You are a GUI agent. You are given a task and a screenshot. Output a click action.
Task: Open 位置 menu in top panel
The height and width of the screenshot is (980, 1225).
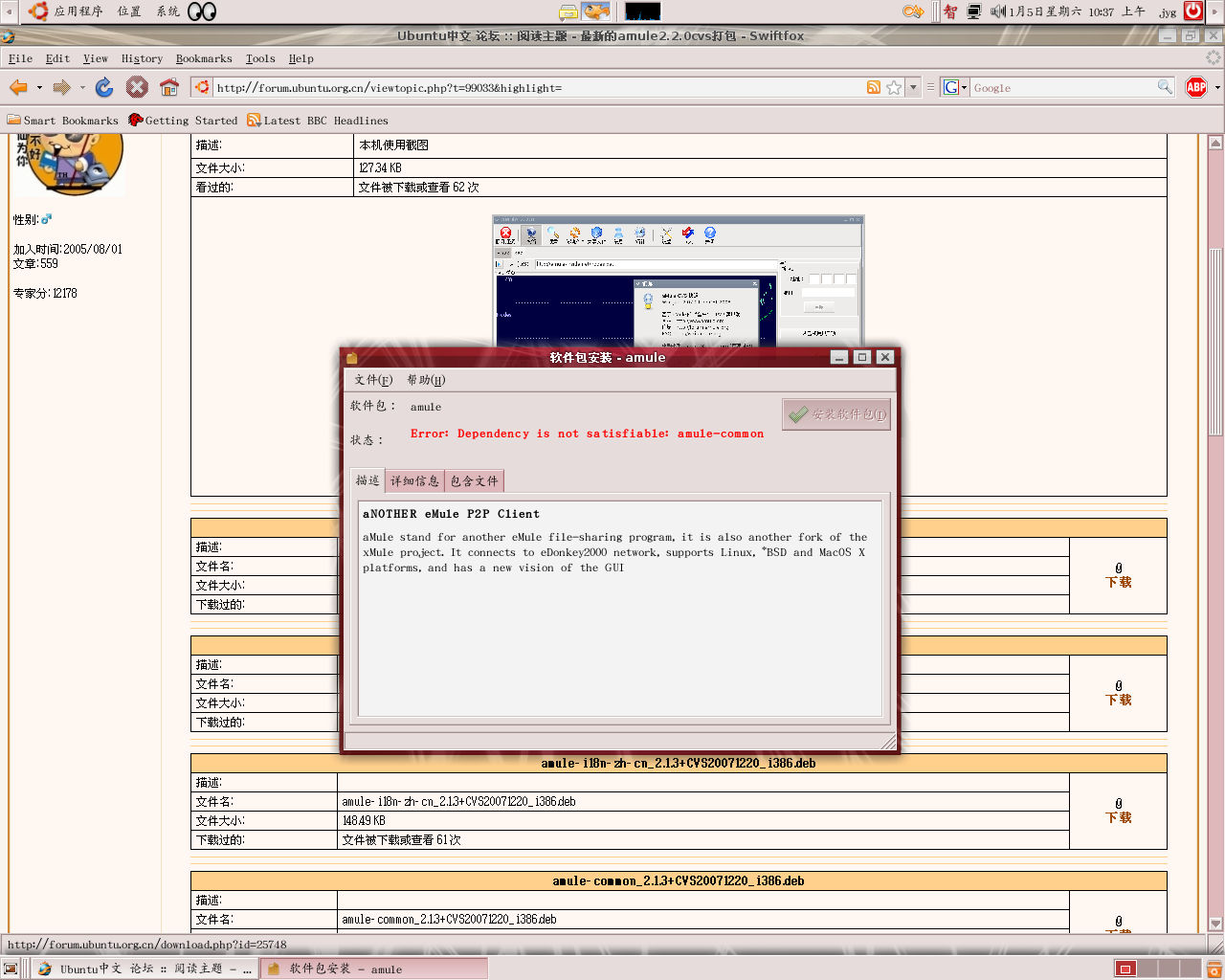tap(129, 11)
